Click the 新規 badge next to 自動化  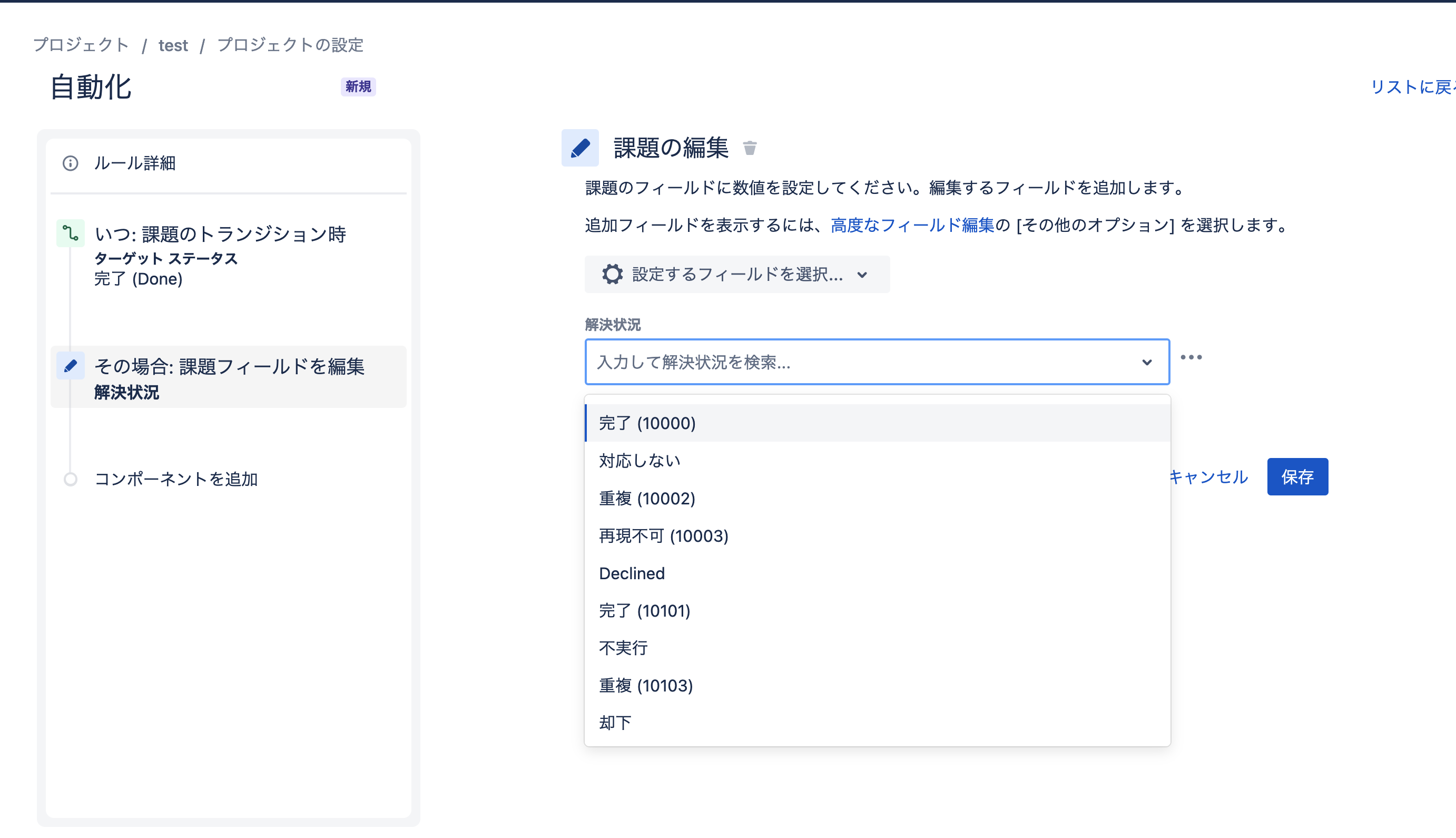click(358, 87)
